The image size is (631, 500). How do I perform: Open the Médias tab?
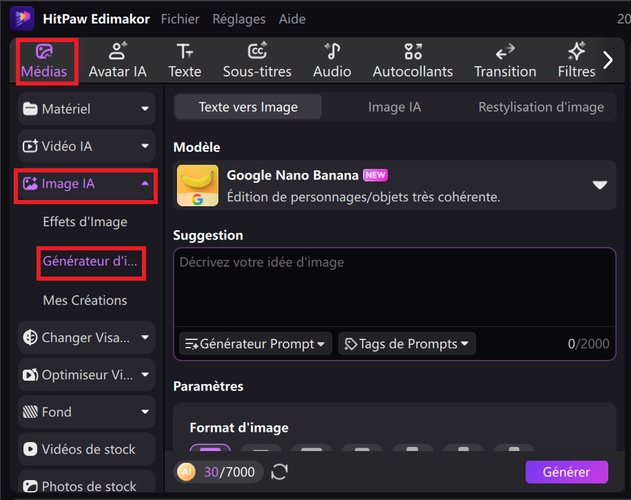(x=44, y=60)
